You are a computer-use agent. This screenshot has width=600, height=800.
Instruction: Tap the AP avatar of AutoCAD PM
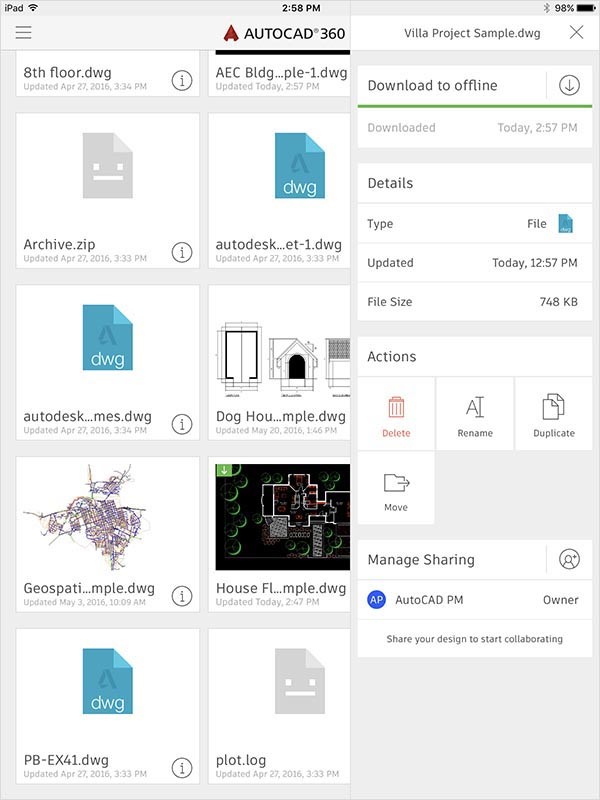[377, 600]
